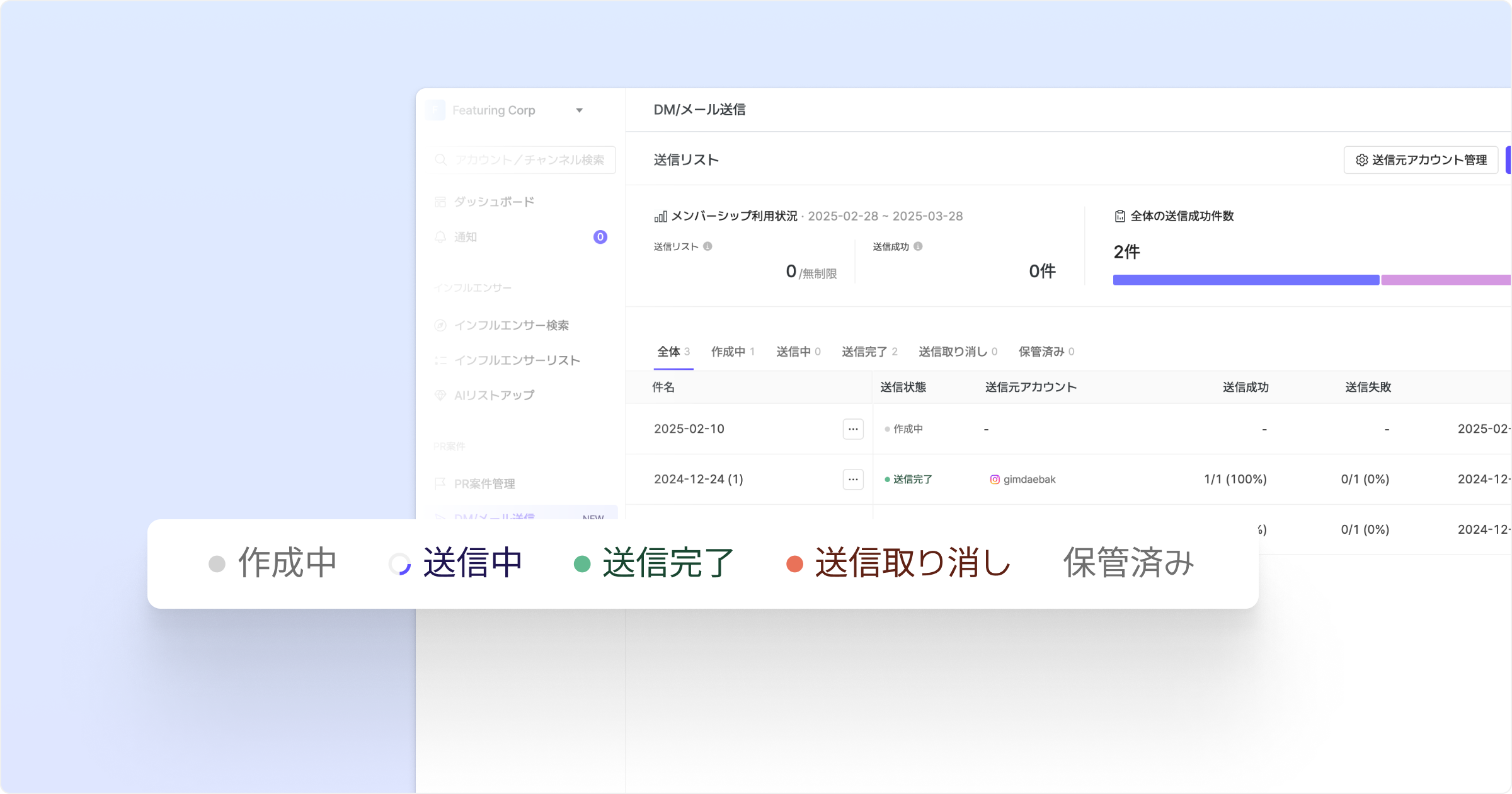Open the more options menu for 2024-12-24 (1)
Screen dimensions: 1512x794
coord(853,480)
